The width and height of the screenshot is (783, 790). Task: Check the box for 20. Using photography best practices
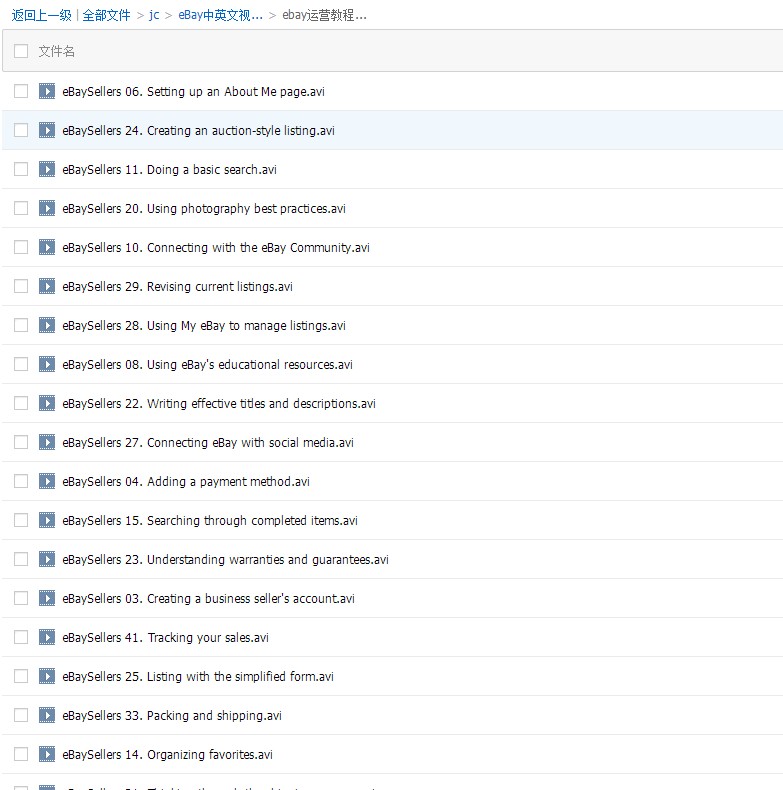21,208
